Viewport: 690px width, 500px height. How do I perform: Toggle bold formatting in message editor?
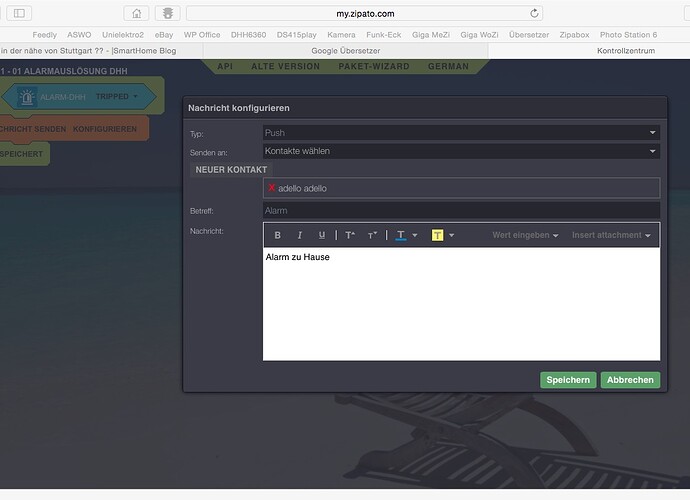click(x=277, y=235)
